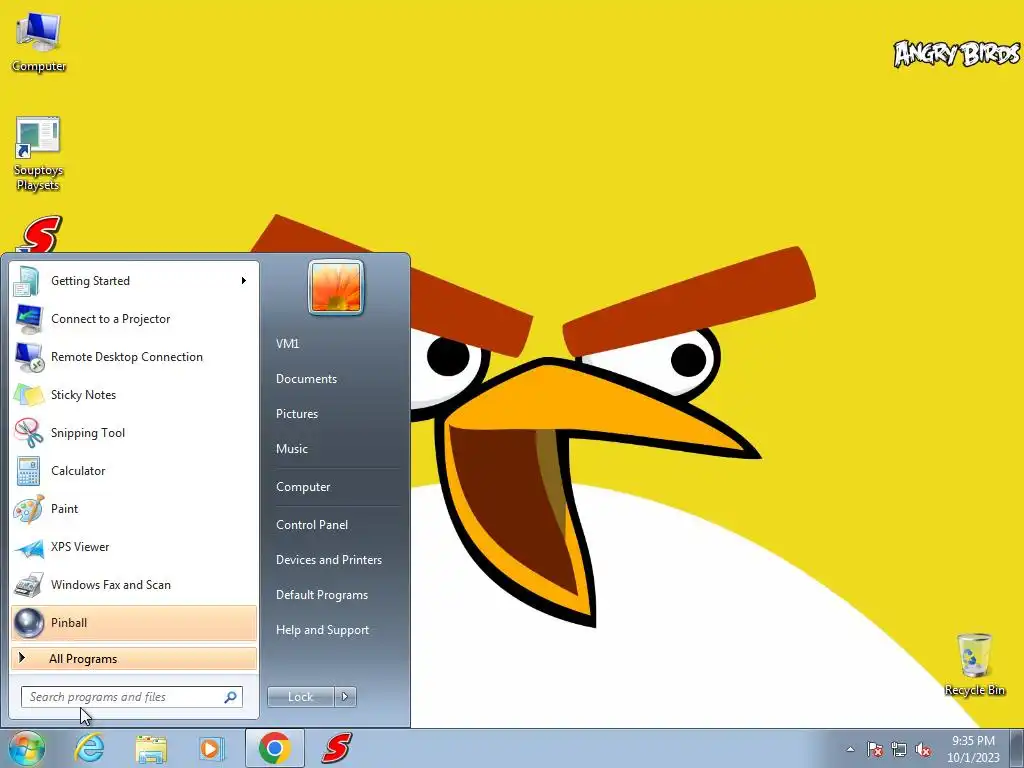Launch Remote Desktop Connection icon
The width and height of the screenshot is (1024, 768).
pyautogui.click(x=28, y=357)
